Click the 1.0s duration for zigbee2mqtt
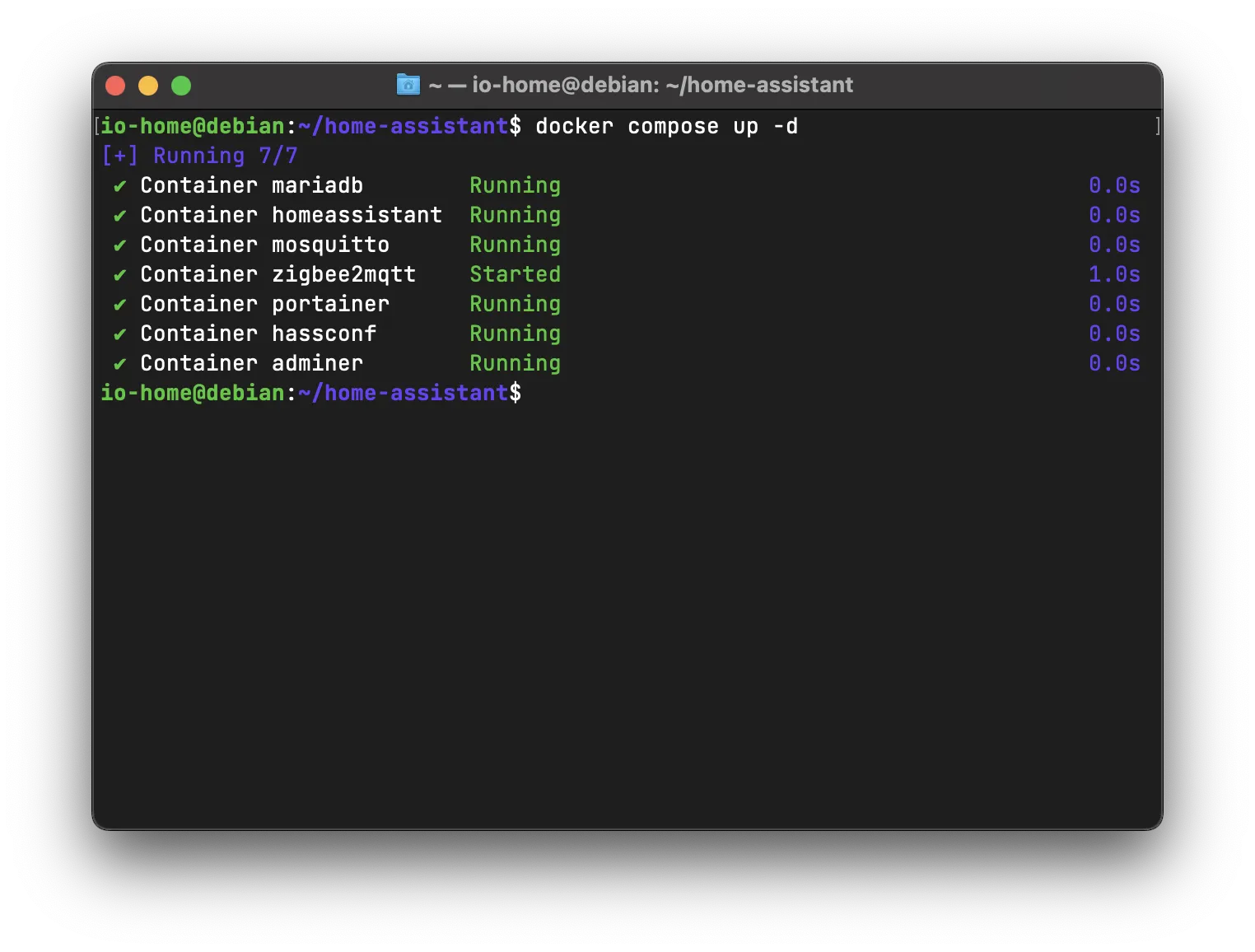 pos(1114,274)
